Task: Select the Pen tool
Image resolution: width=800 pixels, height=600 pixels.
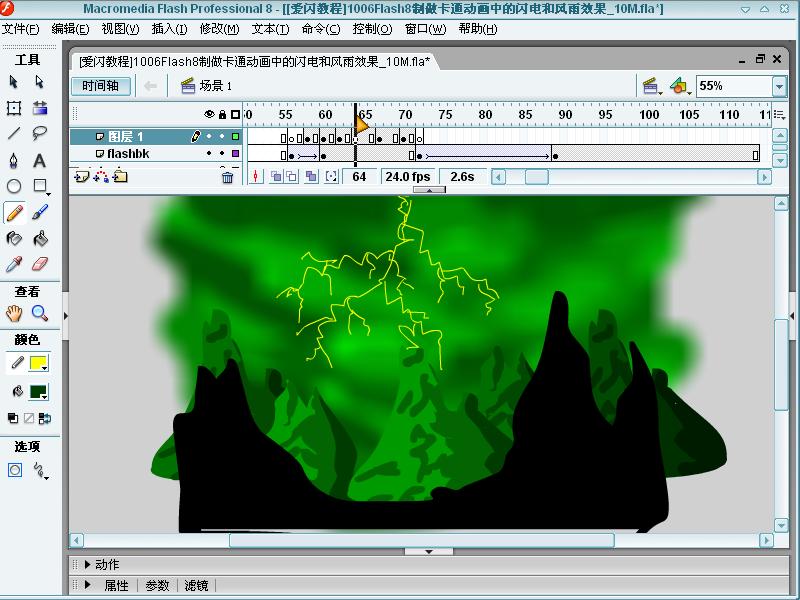Action: tap(14, 161)
